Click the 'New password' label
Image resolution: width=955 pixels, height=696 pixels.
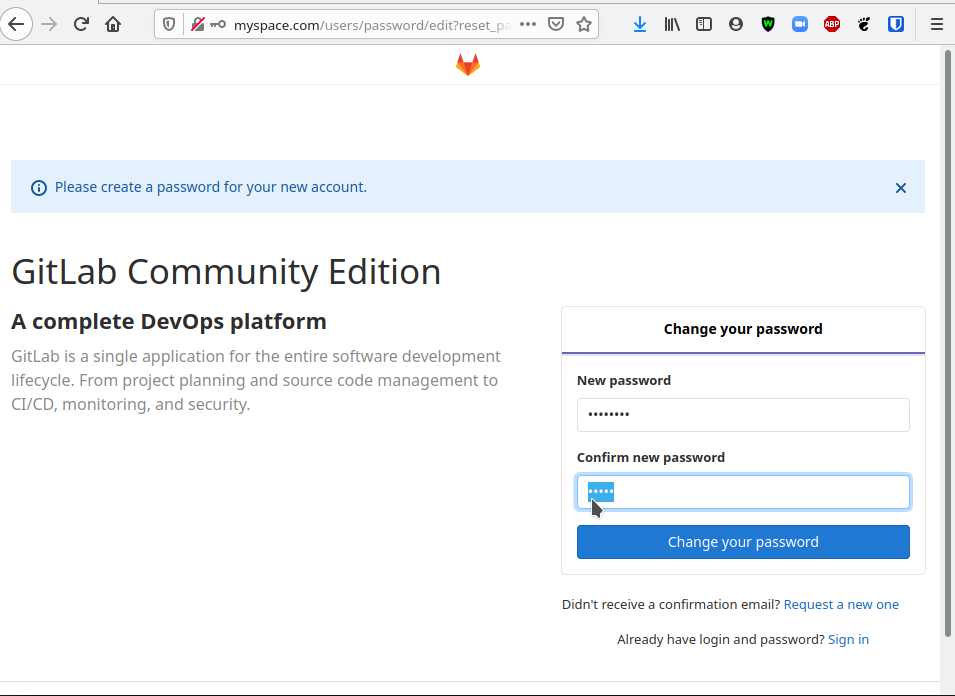click(624, 381)
